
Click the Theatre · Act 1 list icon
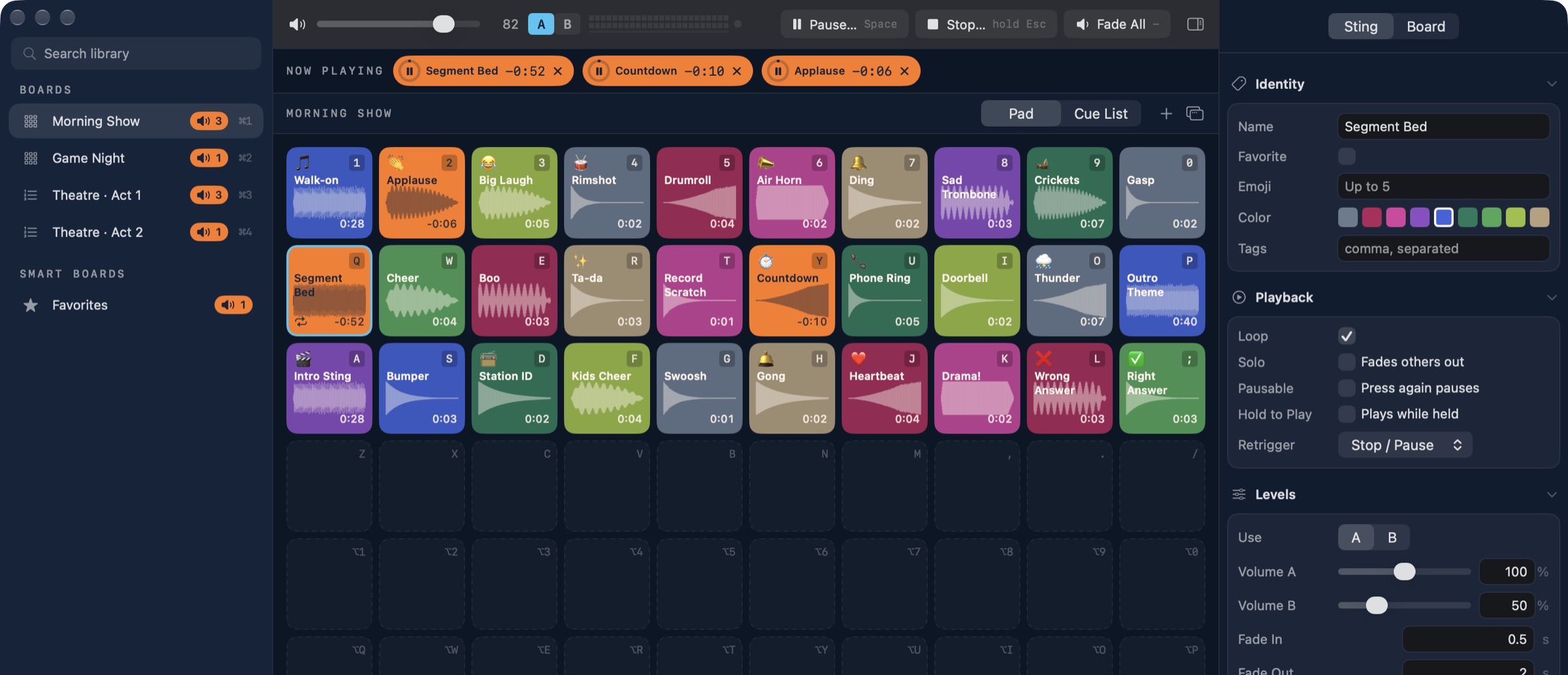click(31, 195)
